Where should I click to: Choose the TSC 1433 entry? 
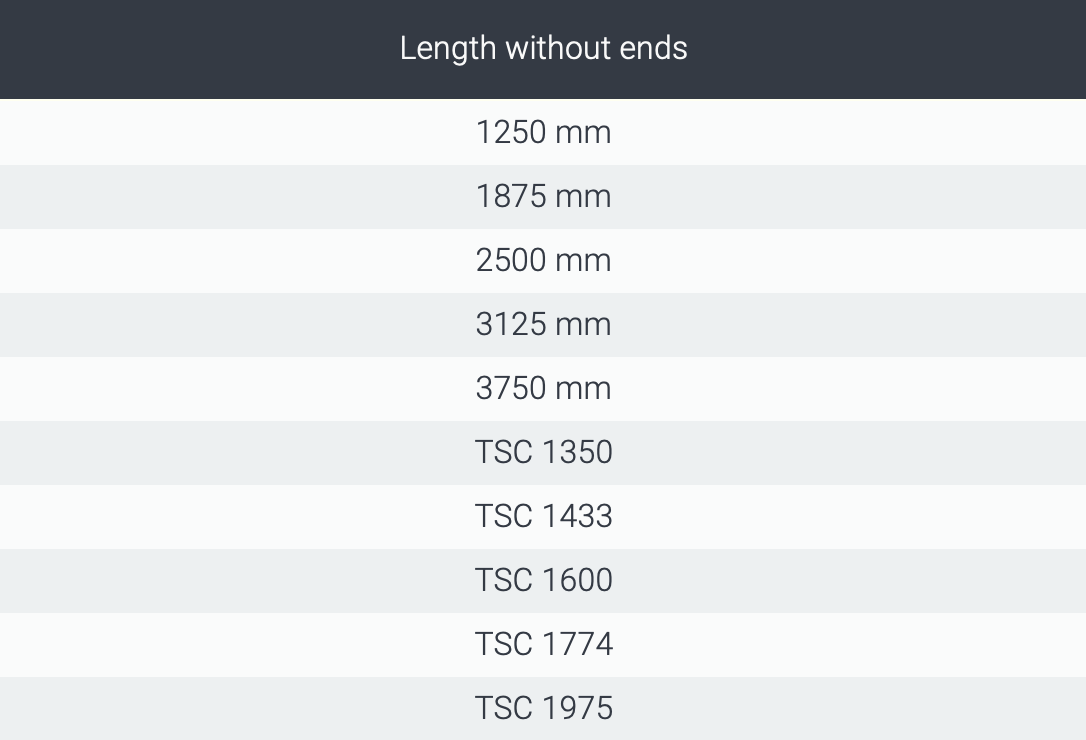click(x=543, y=516)
